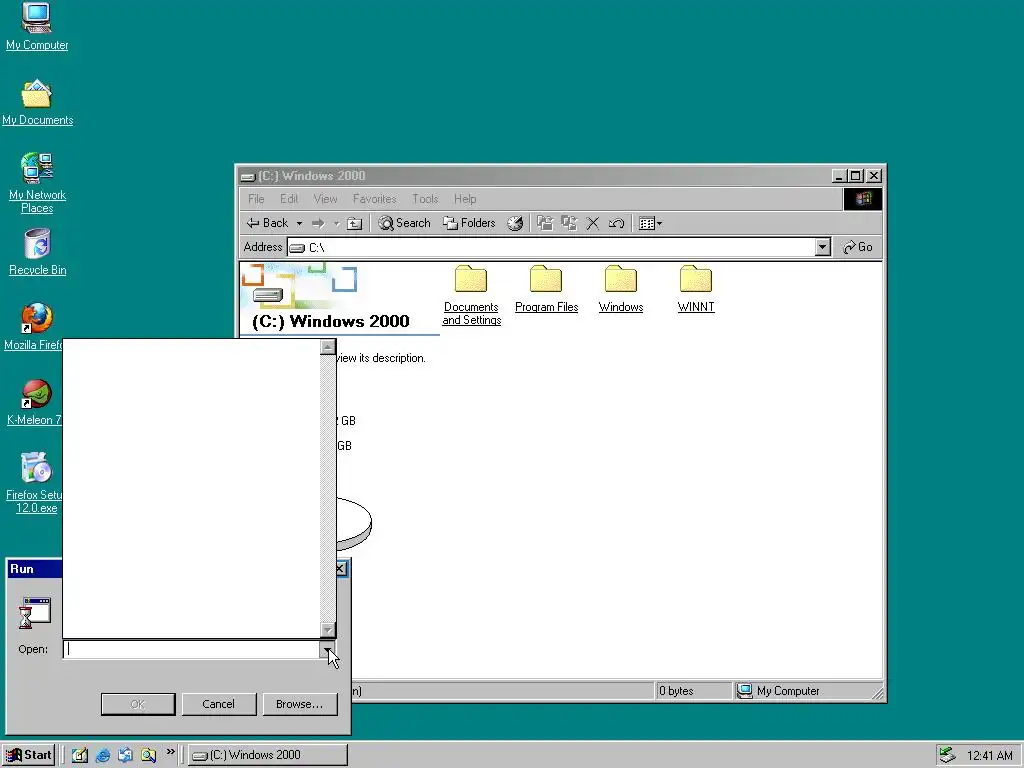Go up one folder level
The width and height of the screenshot is (1024, 768).
354,223
